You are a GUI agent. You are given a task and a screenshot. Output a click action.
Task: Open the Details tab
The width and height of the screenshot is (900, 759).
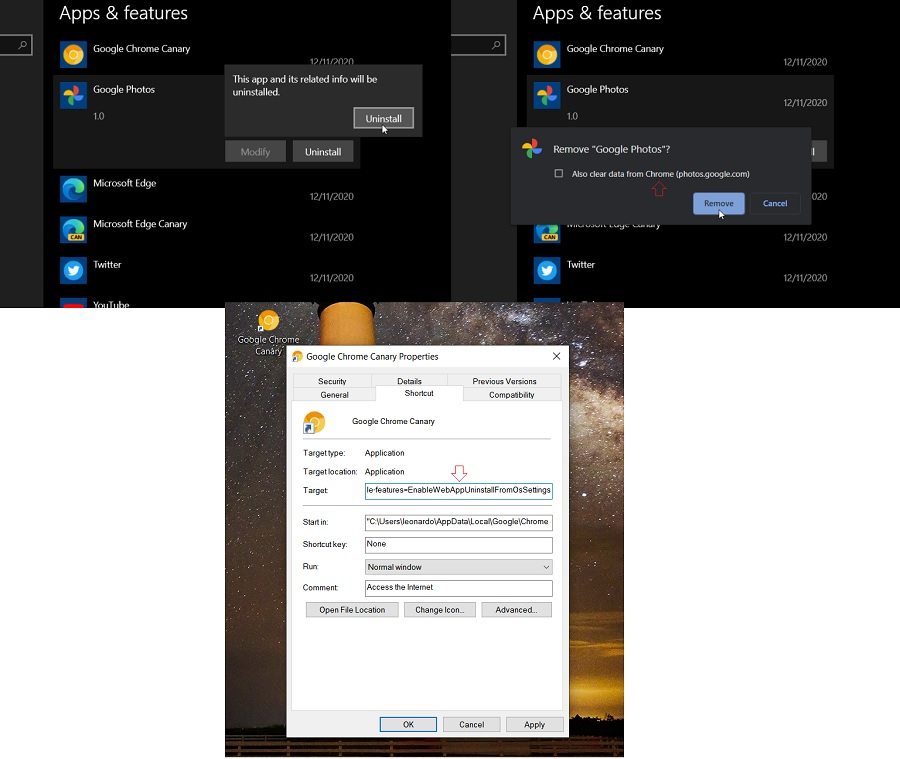409,381
